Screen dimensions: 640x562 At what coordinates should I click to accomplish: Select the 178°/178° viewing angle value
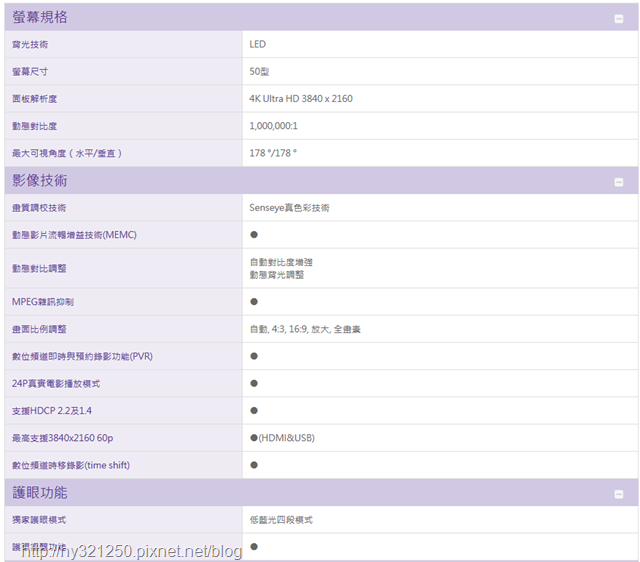[x=273, y=153]
